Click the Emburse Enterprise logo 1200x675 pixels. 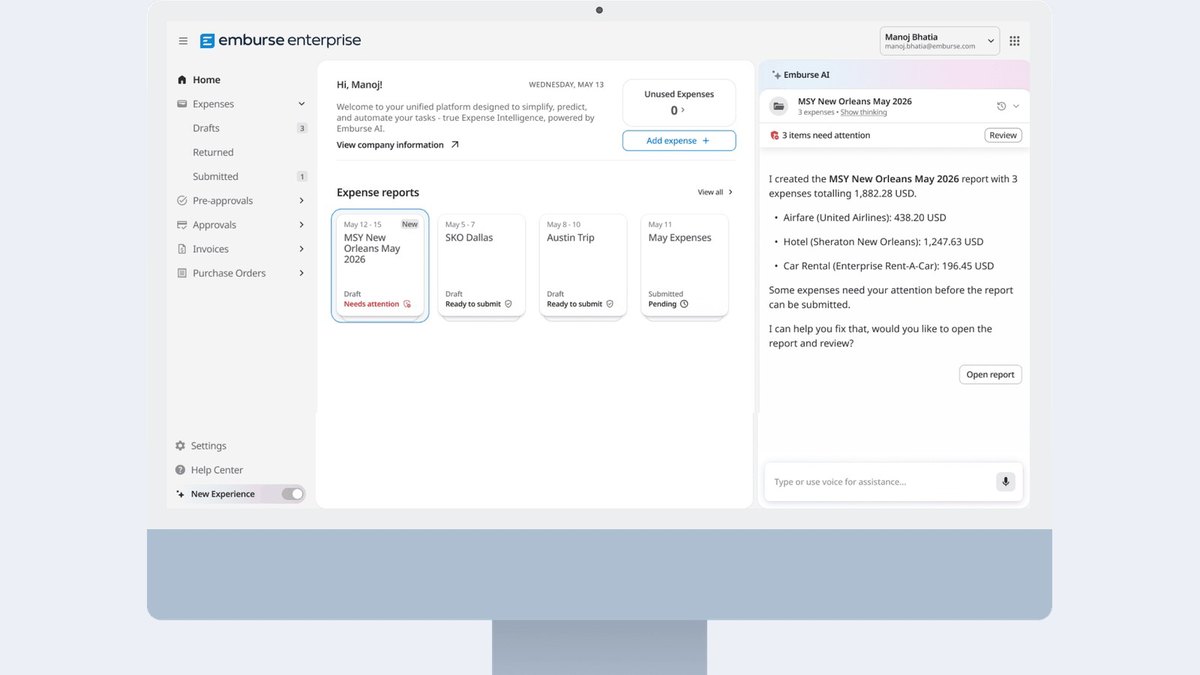click(280, 41)
